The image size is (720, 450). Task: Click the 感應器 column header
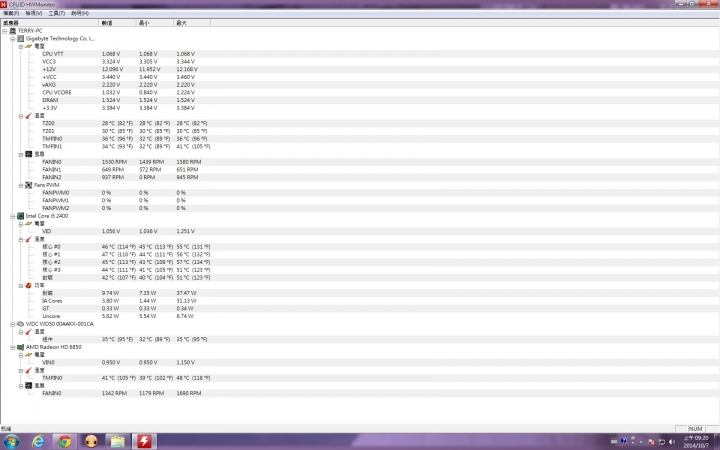[50, 22]
